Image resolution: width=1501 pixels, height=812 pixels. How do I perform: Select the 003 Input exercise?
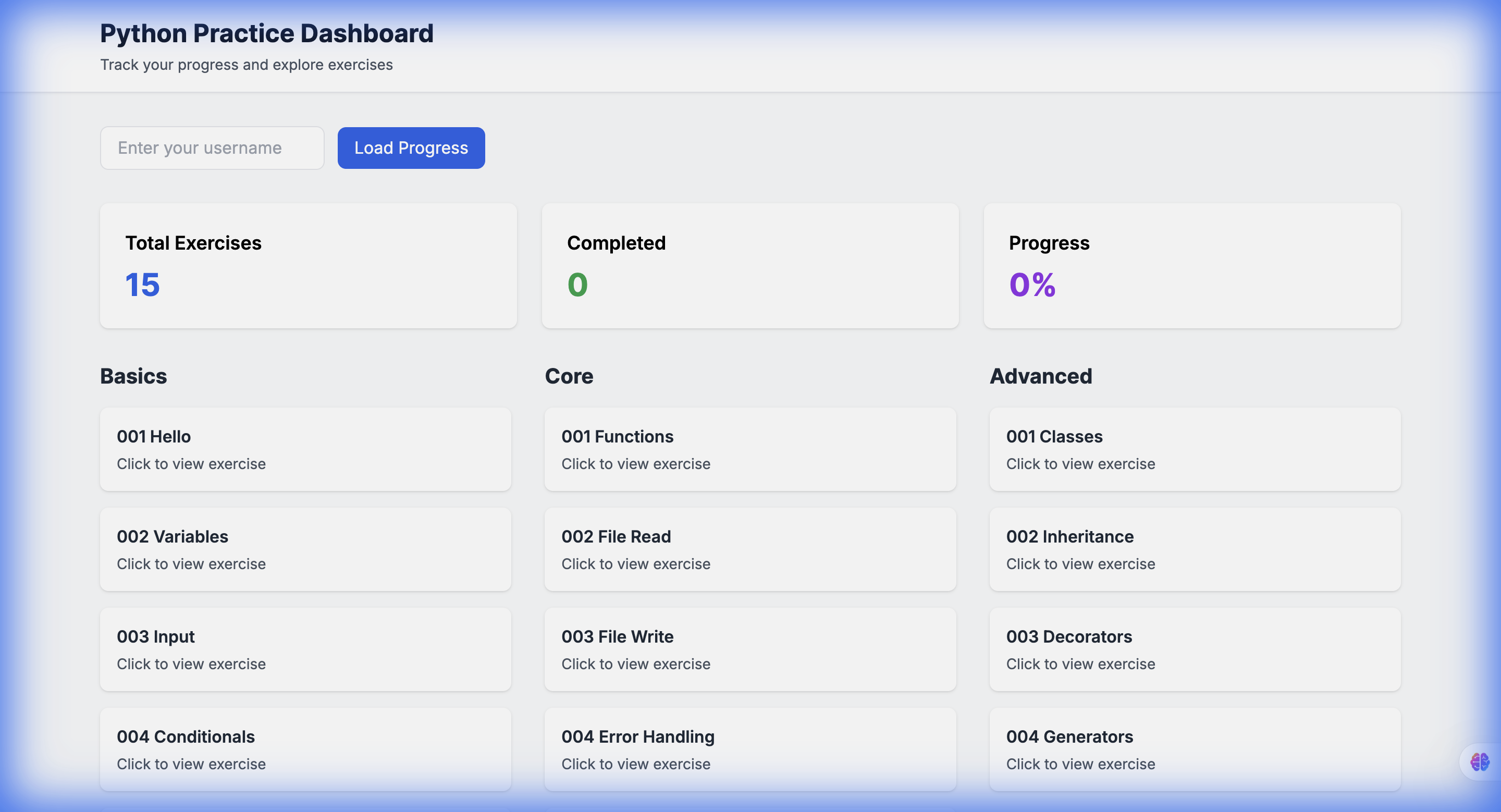305,649
